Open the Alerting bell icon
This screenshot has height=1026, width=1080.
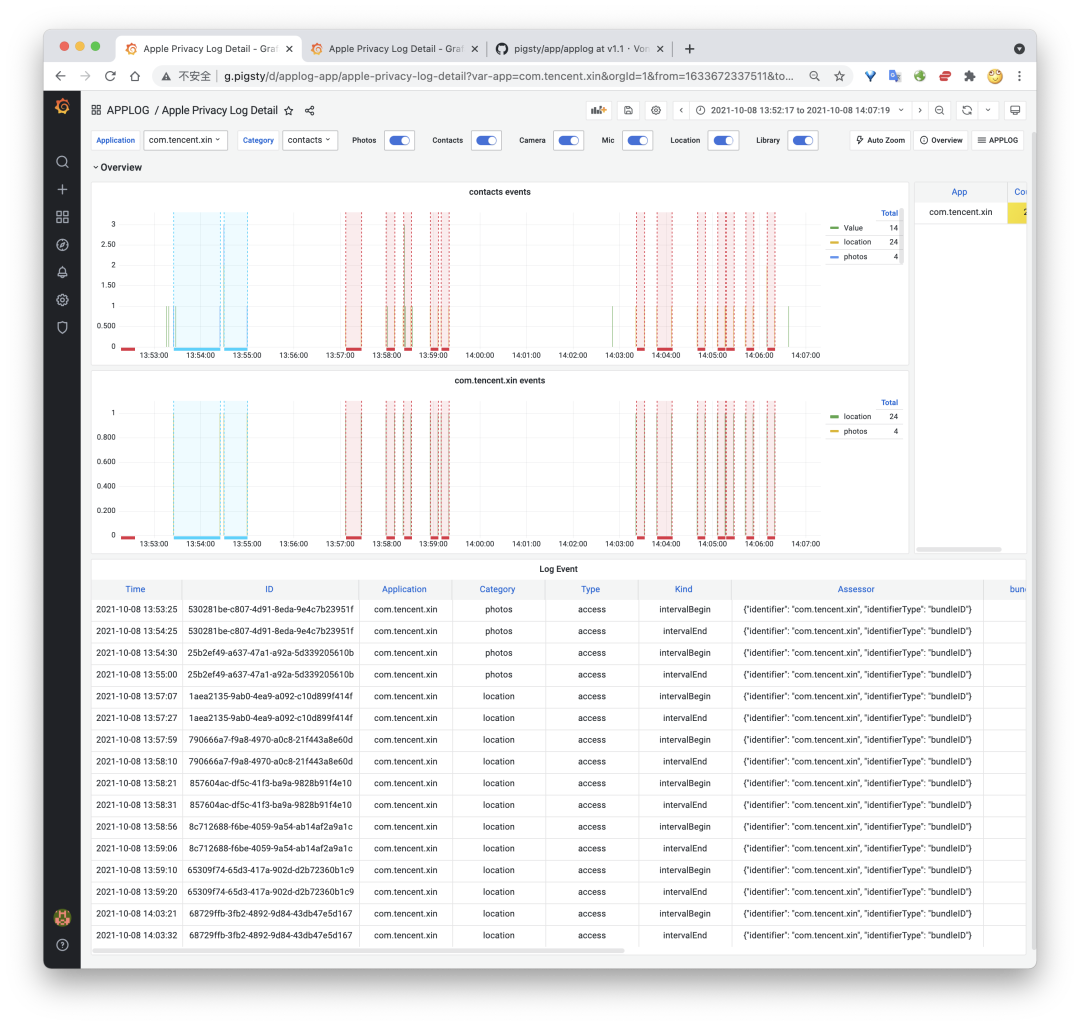click(62, 272)
